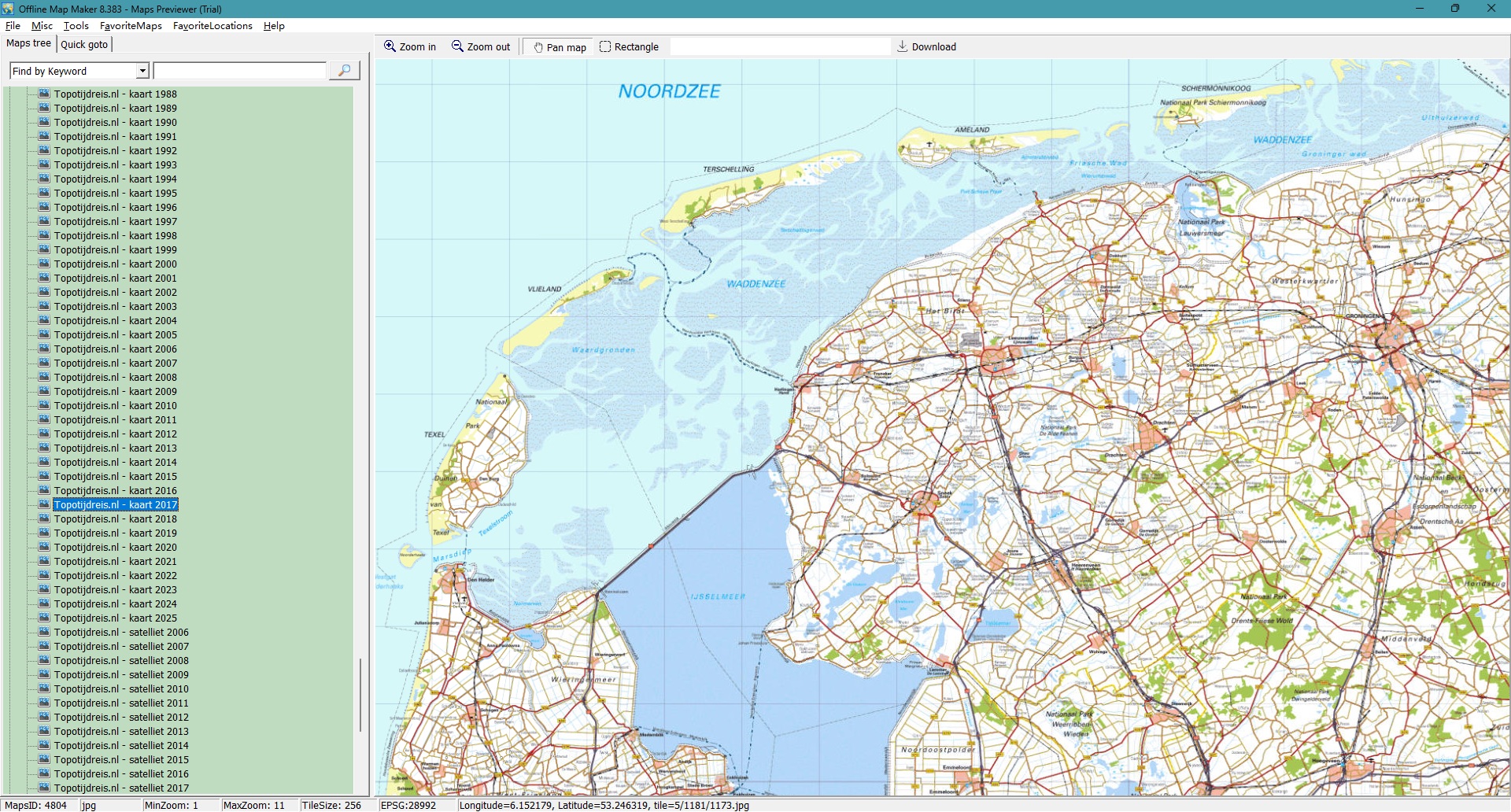This screenshot has height=812, width=1511.
Task: Select Topotijdreis.nl - kaart 2018
Action: click(115, 519)
